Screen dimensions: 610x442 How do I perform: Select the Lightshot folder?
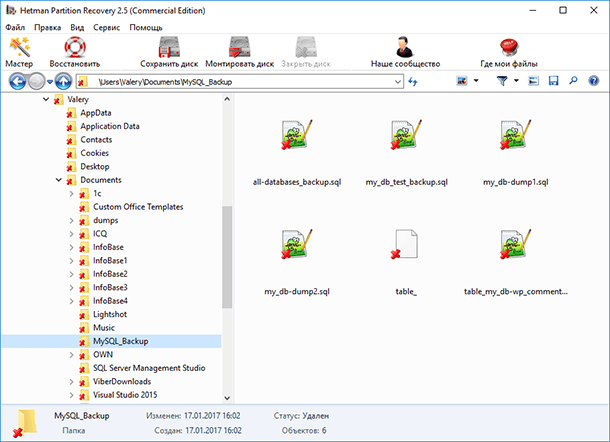(x=110, y=314)
